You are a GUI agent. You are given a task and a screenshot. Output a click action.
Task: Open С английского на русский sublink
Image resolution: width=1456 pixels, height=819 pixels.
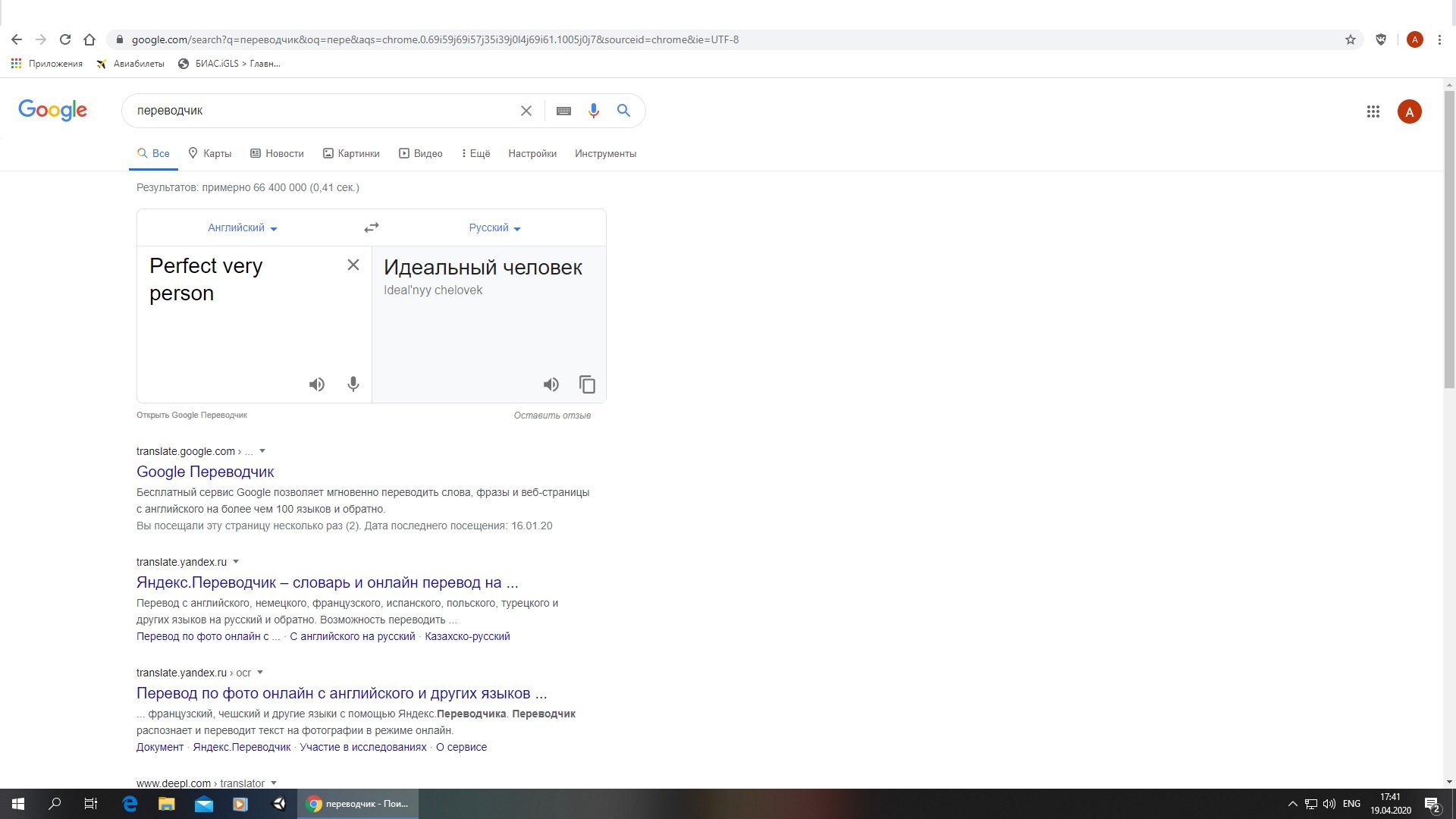(x=353, y=636)
